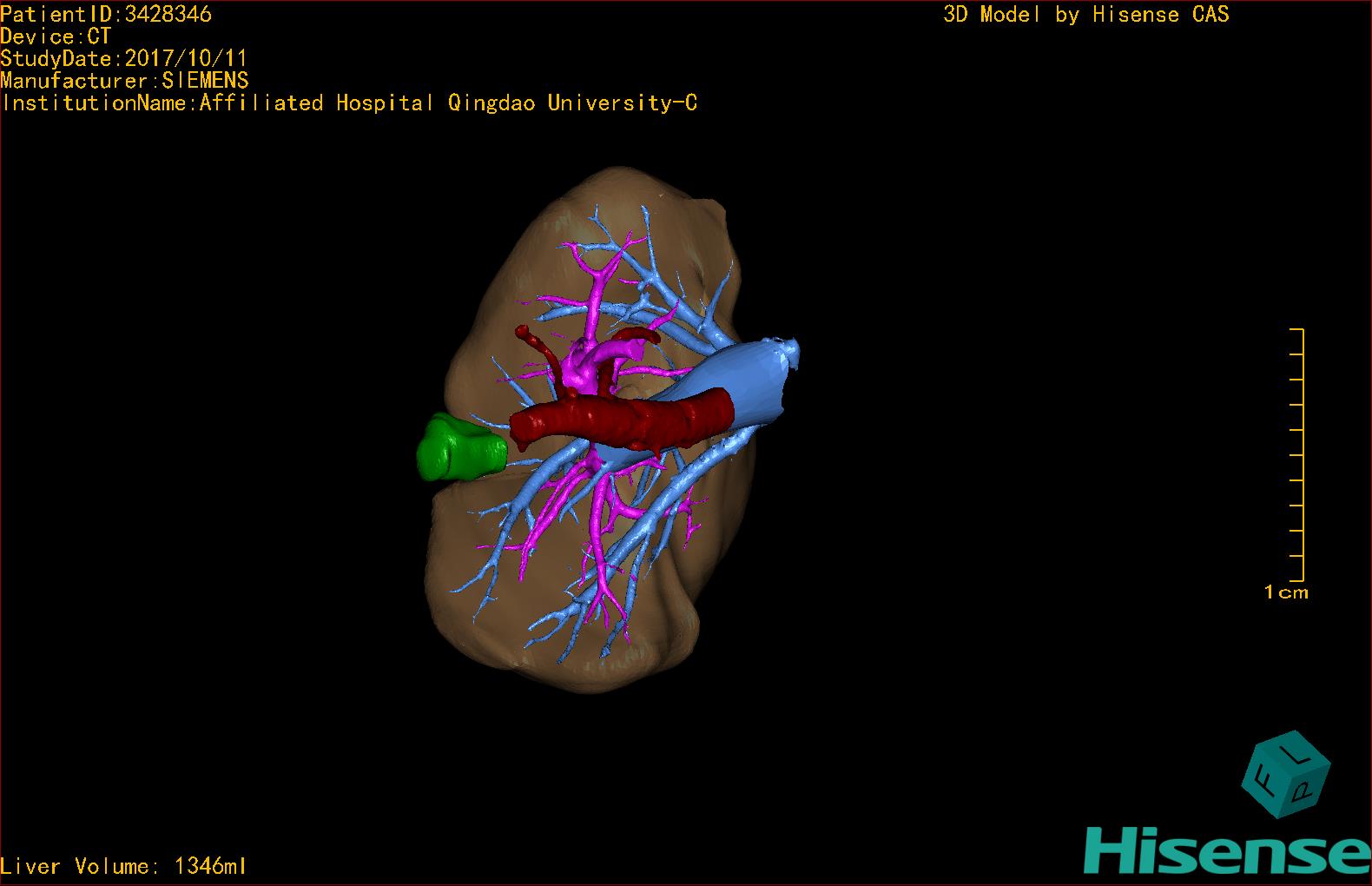Click the 3D Model by Hisense CAS title

(x=1085, y=14)
